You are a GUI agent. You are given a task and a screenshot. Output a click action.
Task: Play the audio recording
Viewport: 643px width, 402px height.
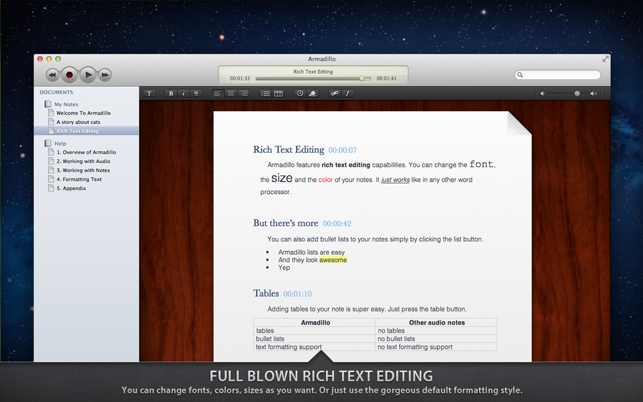[87, 75]
